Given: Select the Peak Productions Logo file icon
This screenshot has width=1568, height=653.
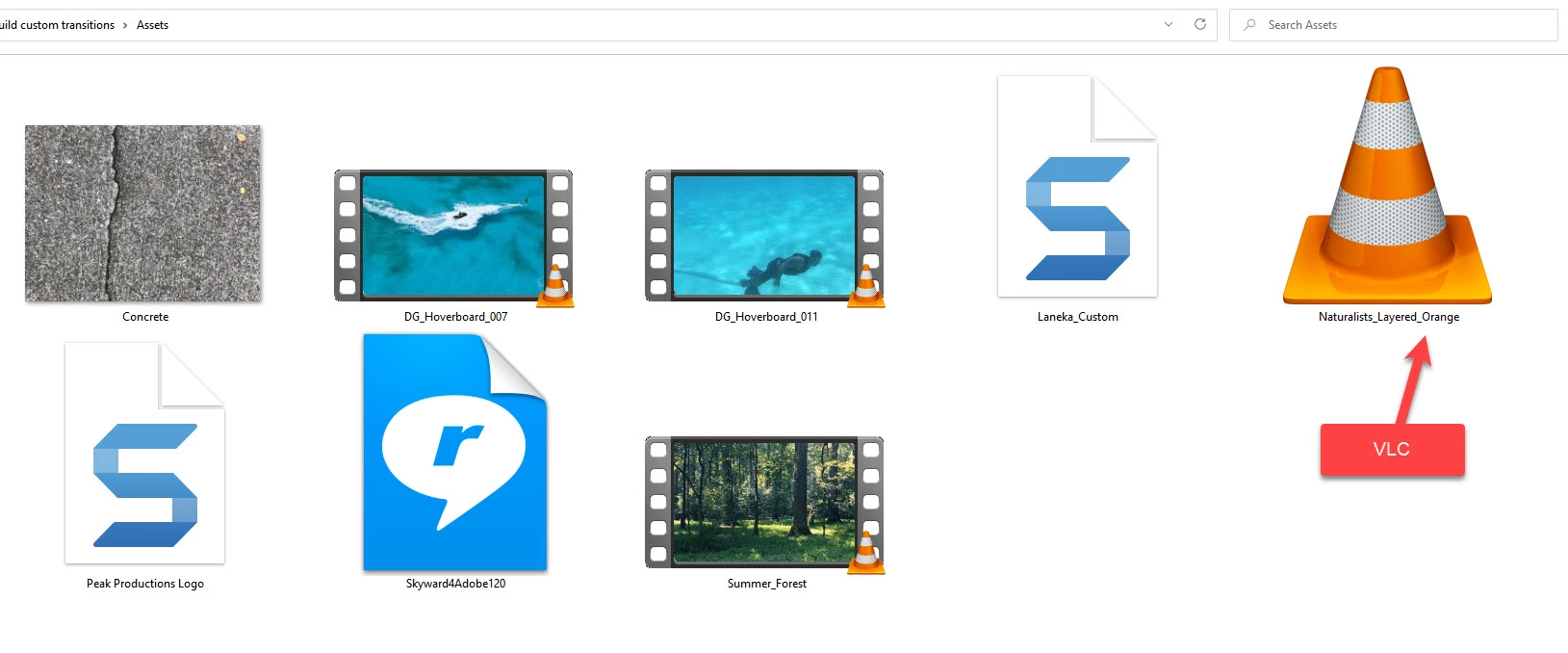Looking at the screenshot, I should [144, 453].
